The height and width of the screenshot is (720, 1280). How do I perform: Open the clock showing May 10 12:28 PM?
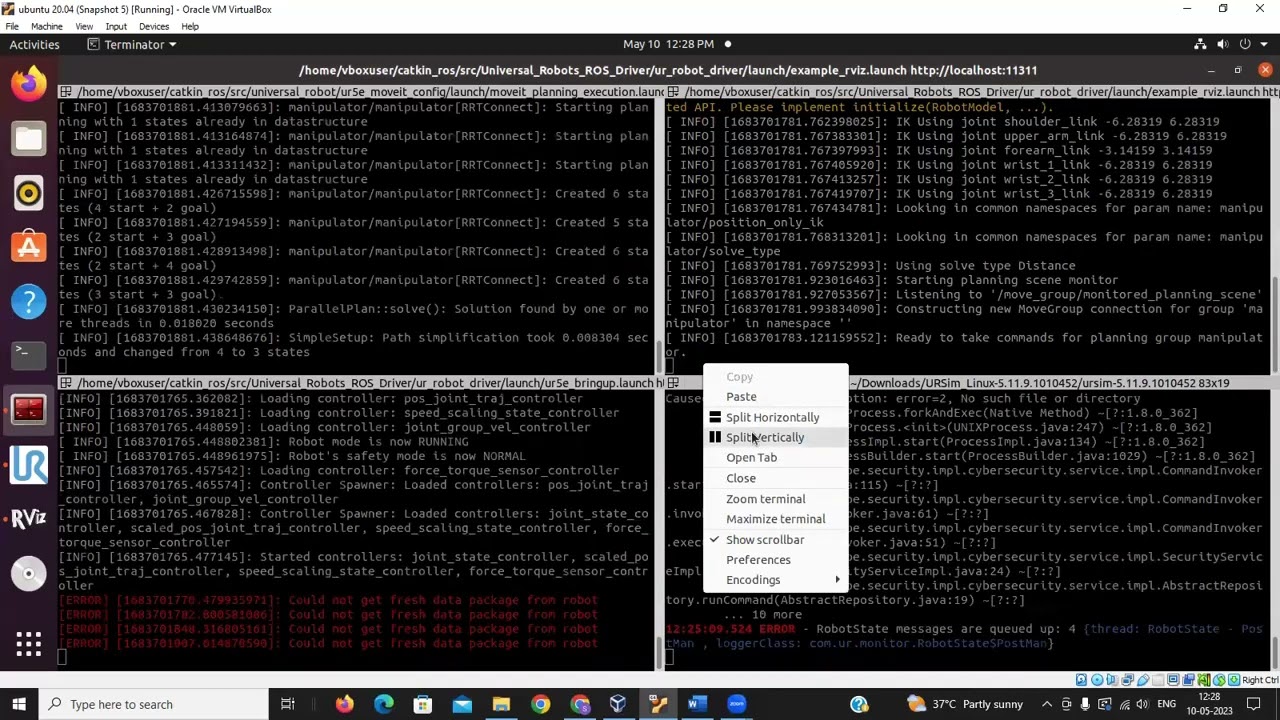point(669,44)
